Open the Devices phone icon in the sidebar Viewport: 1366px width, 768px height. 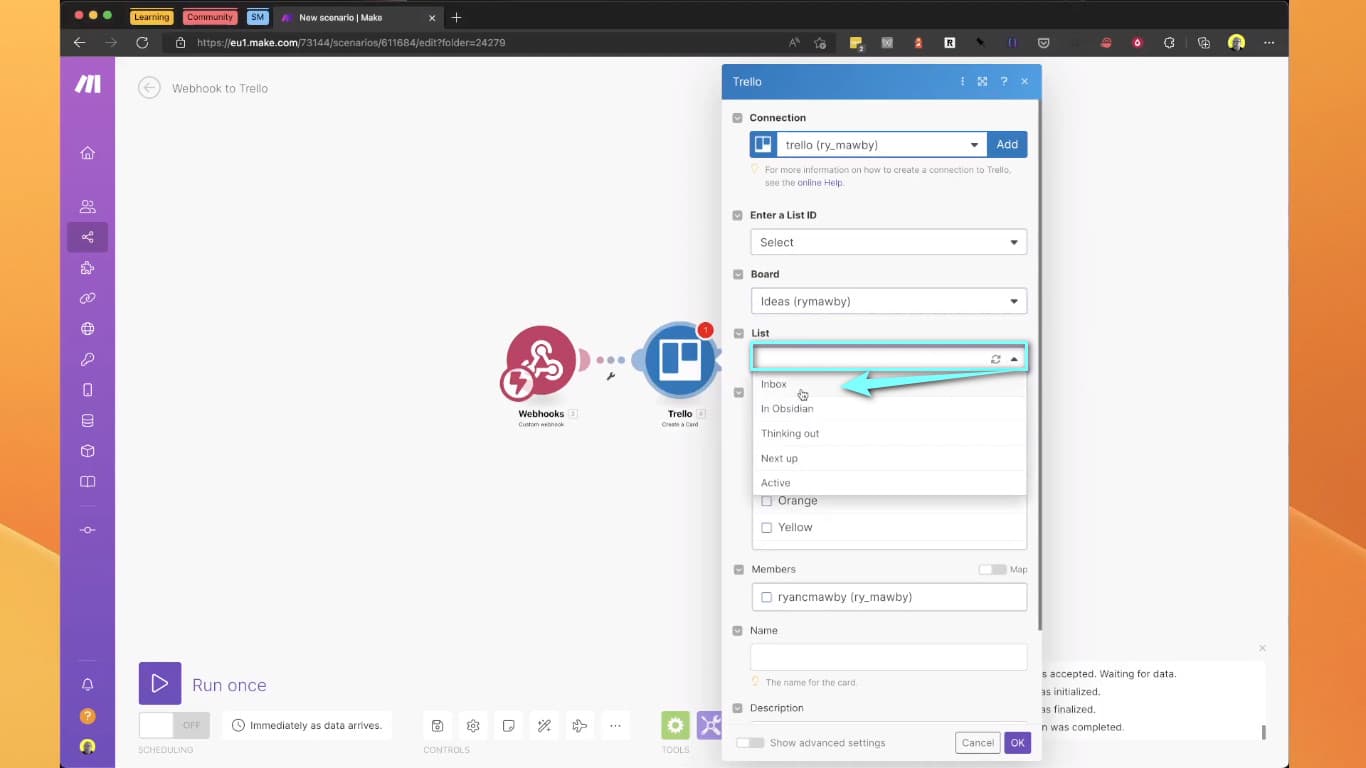(x=88, y=390)
